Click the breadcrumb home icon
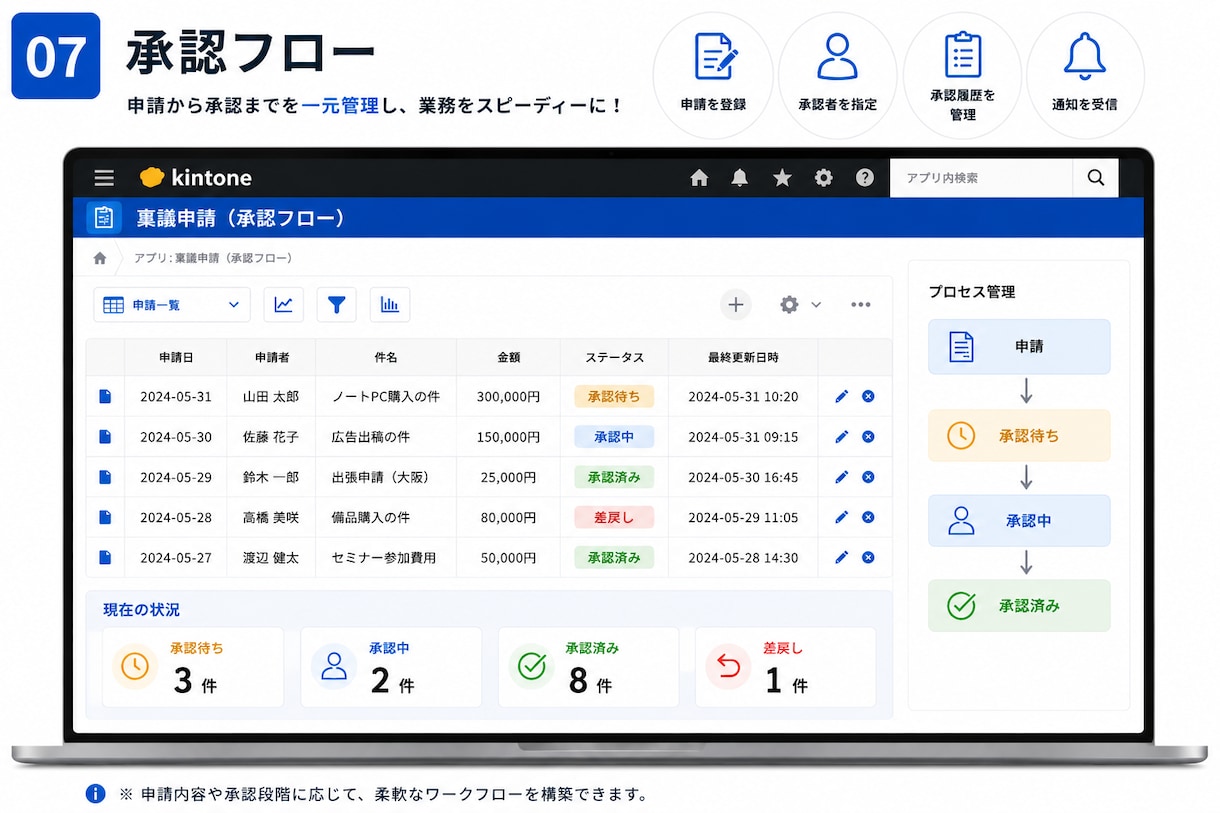This screenshot has height=813, width=1220. pos(100,258)
